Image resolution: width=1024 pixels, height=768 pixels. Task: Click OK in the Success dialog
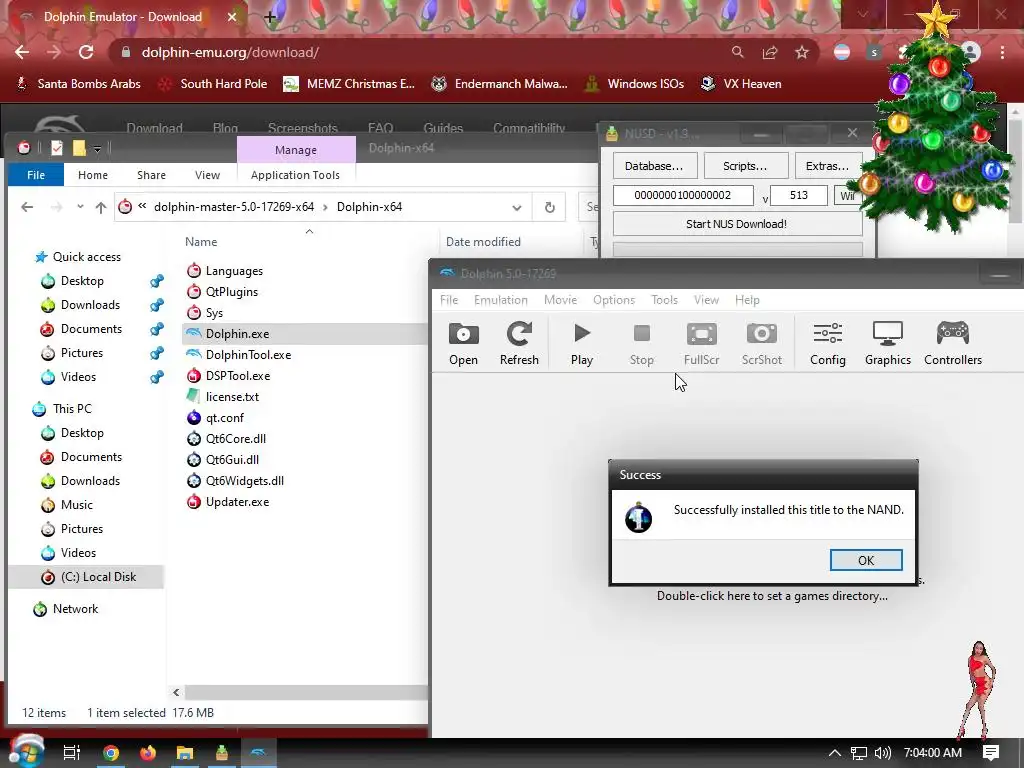pos(866,560)
